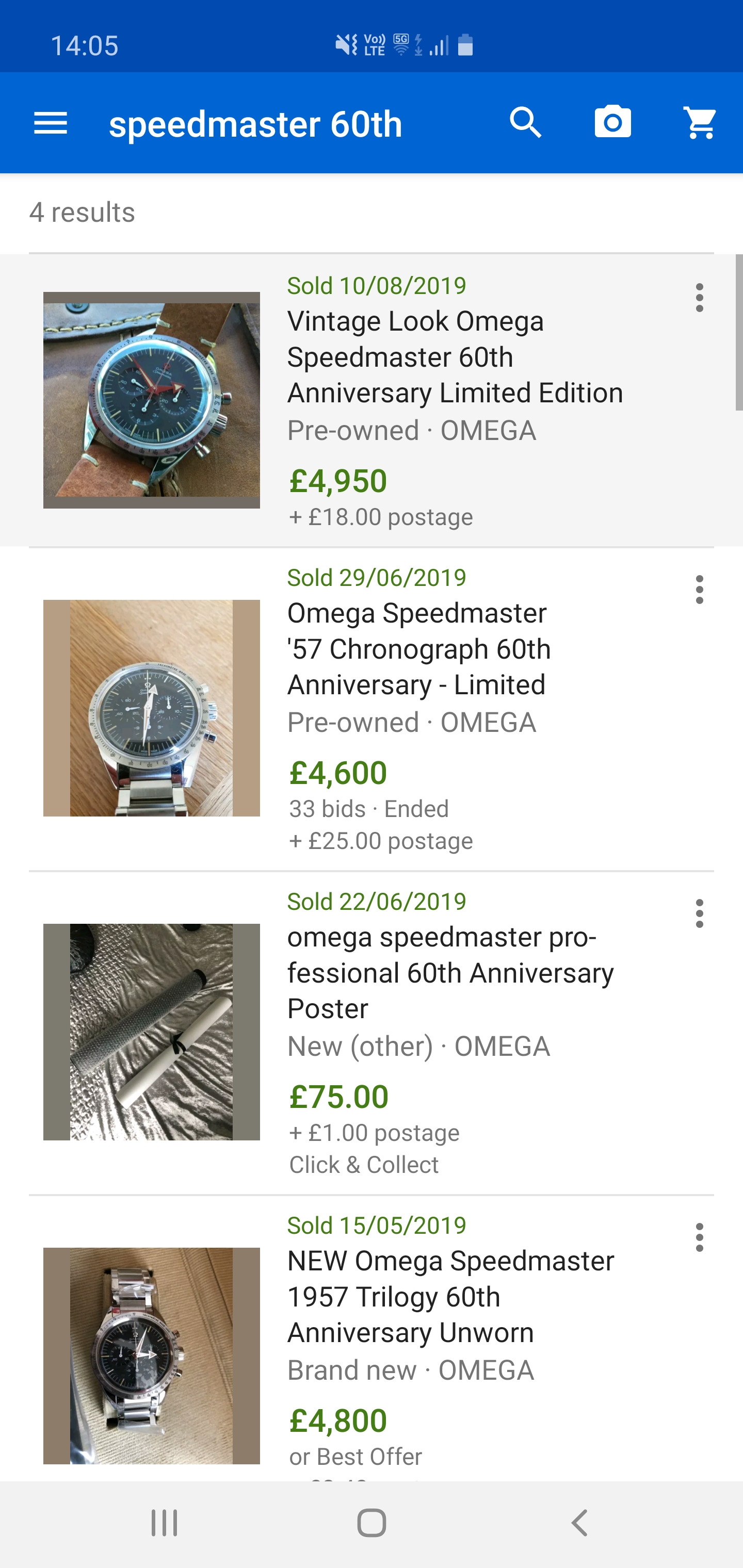Viewport: 743px width, 1568px height.
Task: Open options for Vintage Look Omega listing
Action: click(x=699, y=298)
